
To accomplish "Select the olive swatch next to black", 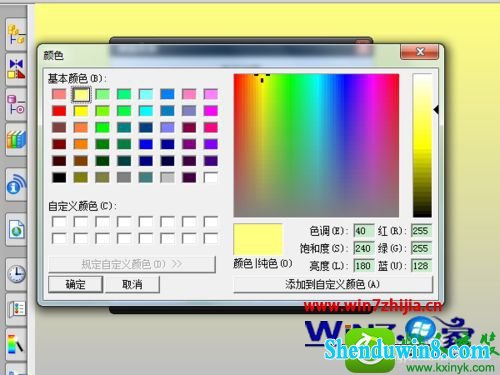I will click(81, 177).
